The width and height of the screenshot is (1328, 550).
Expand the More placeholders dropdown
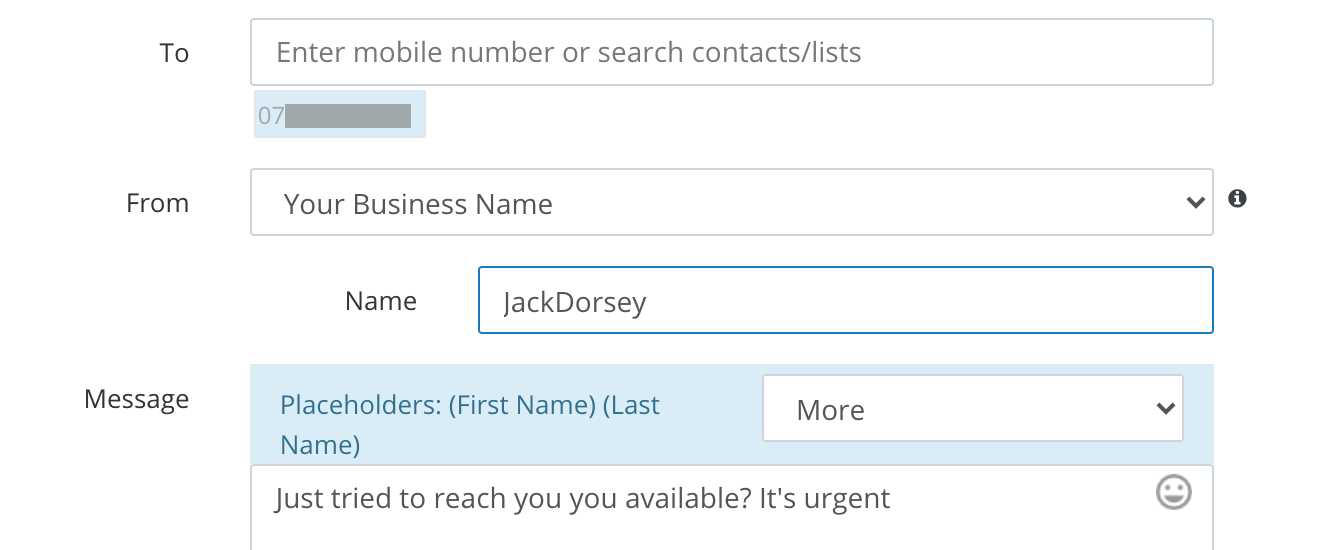pos(971,409)
